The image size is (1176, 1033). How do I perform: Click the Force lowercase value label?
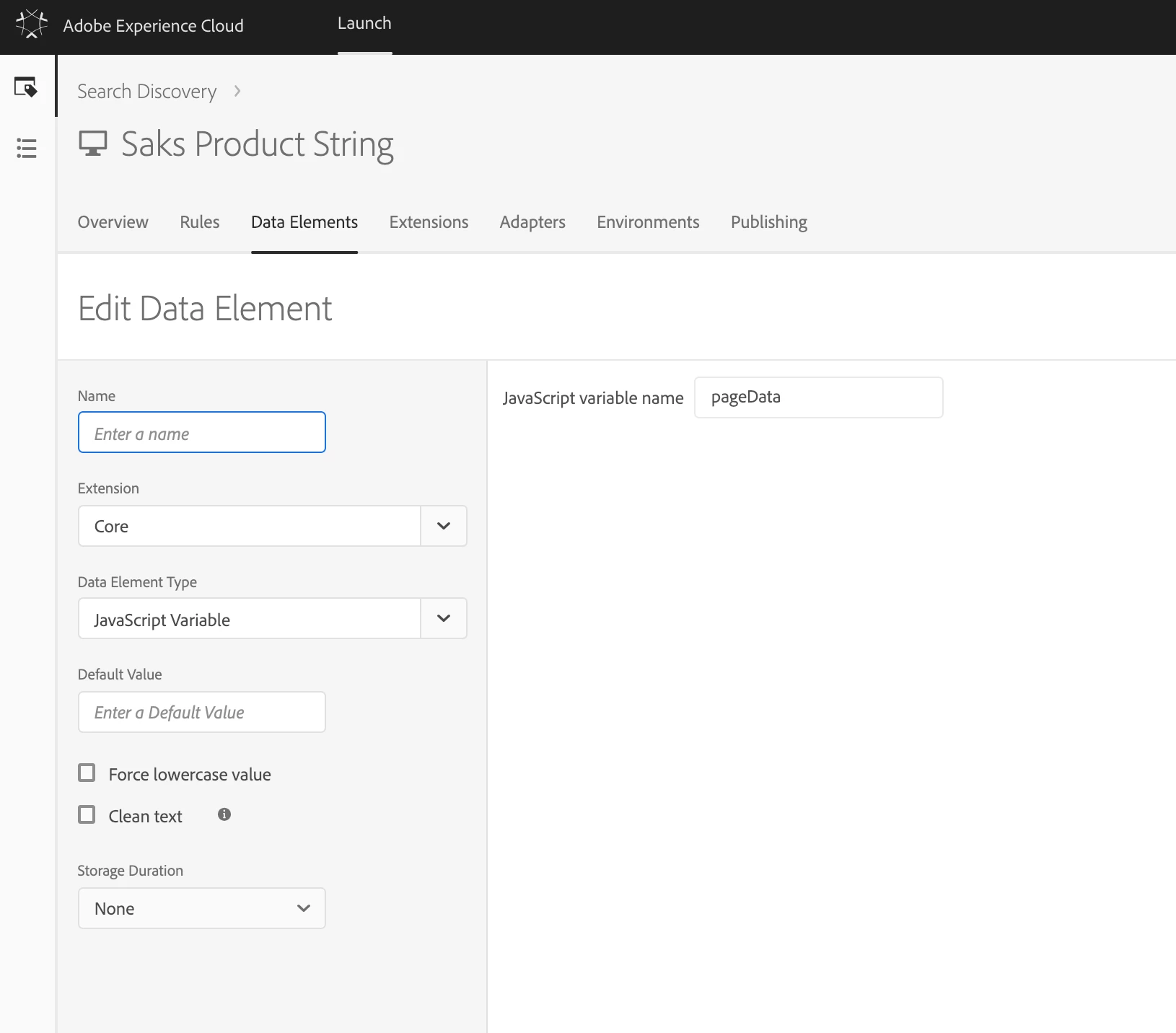[x=190, y=775]
